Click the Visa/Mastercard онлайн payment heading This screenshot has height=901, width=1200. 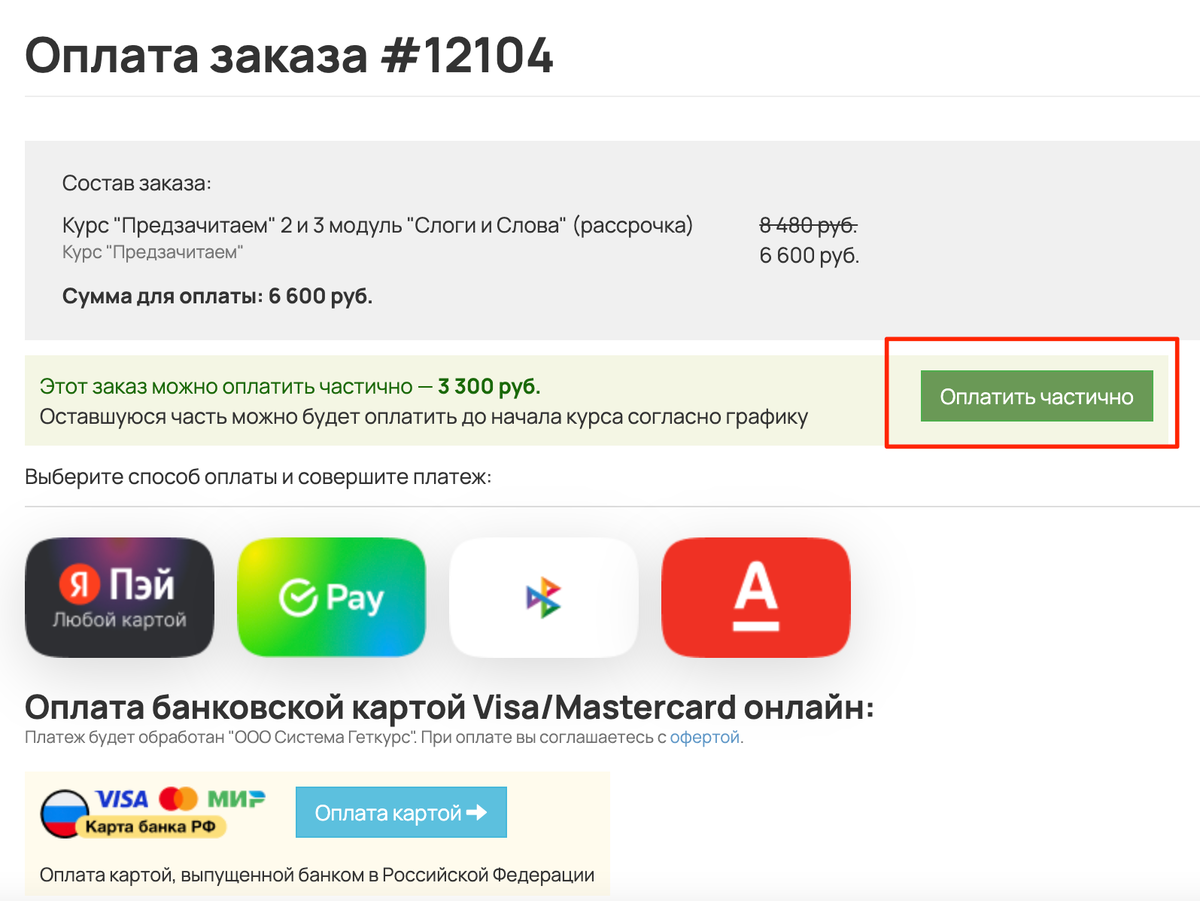[449, 707]
